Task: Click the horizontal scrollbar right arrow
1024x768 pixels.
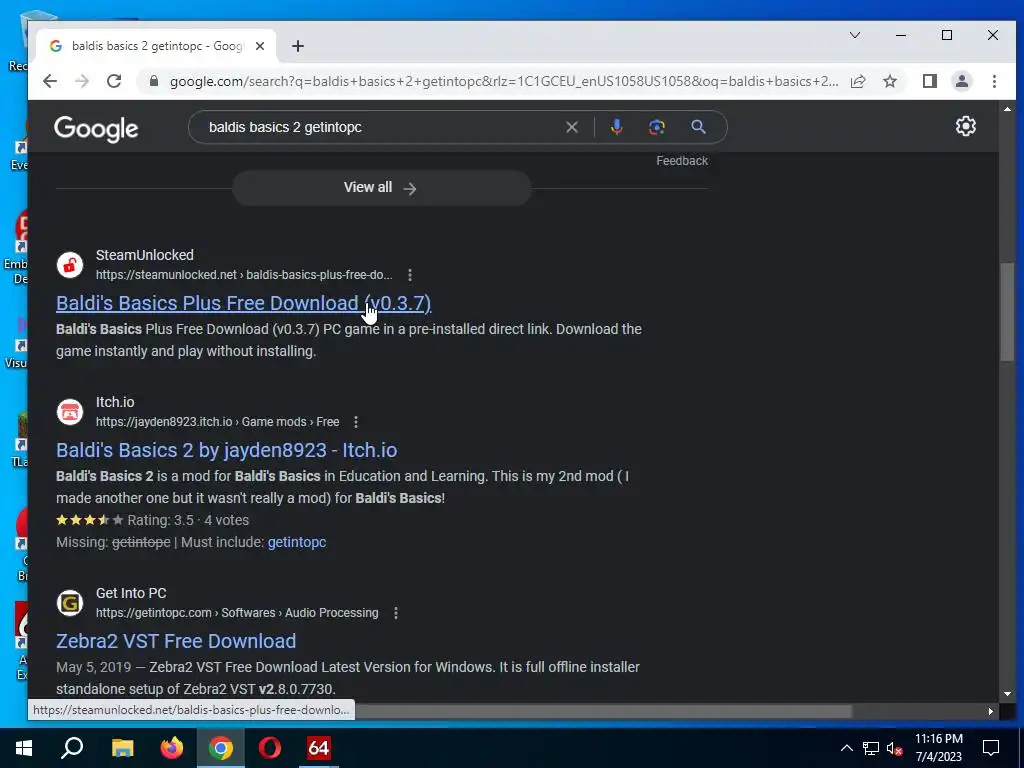Action: 991,711
